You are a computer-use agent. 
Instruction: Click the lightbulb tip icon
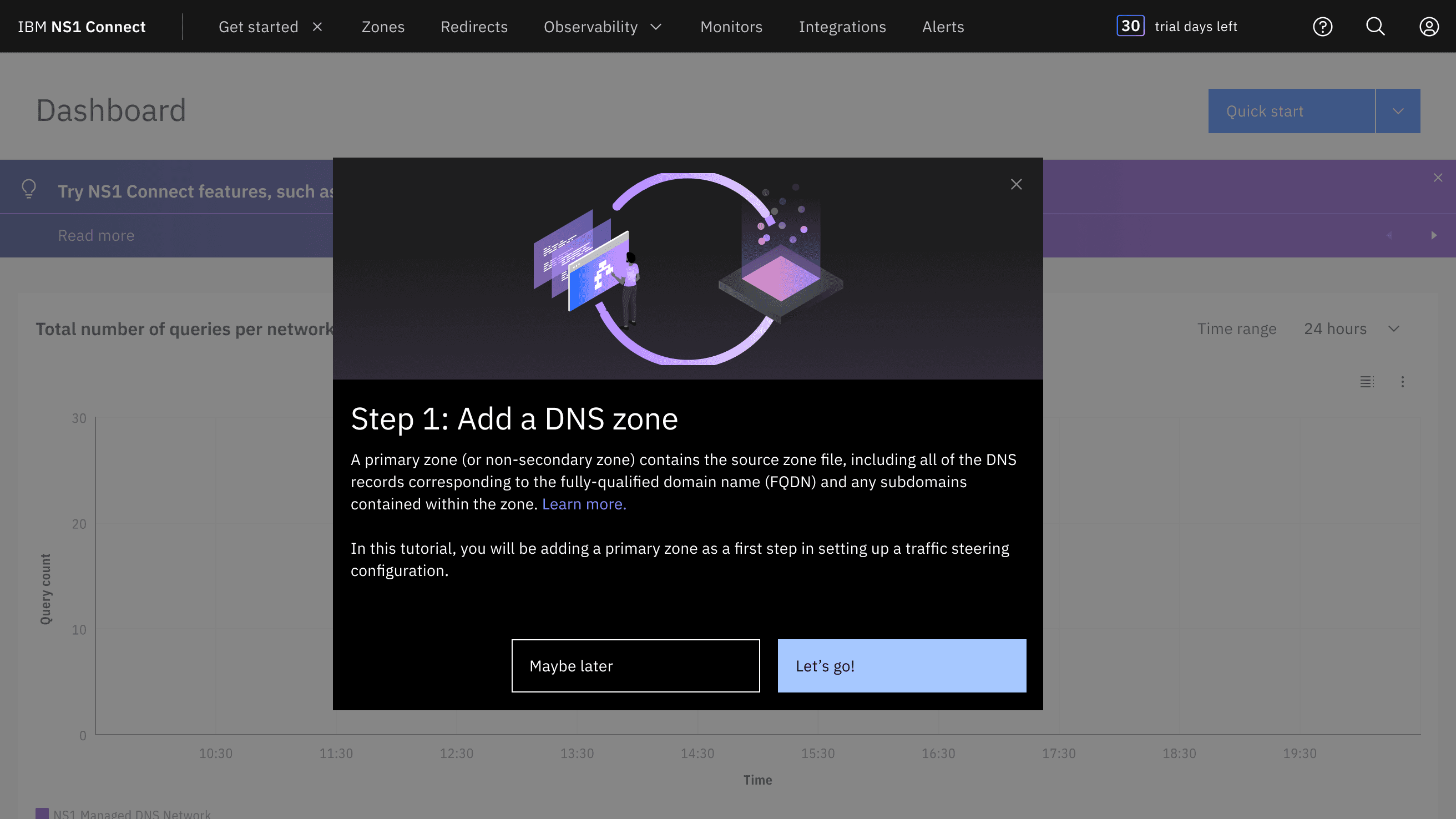point(29,189)
